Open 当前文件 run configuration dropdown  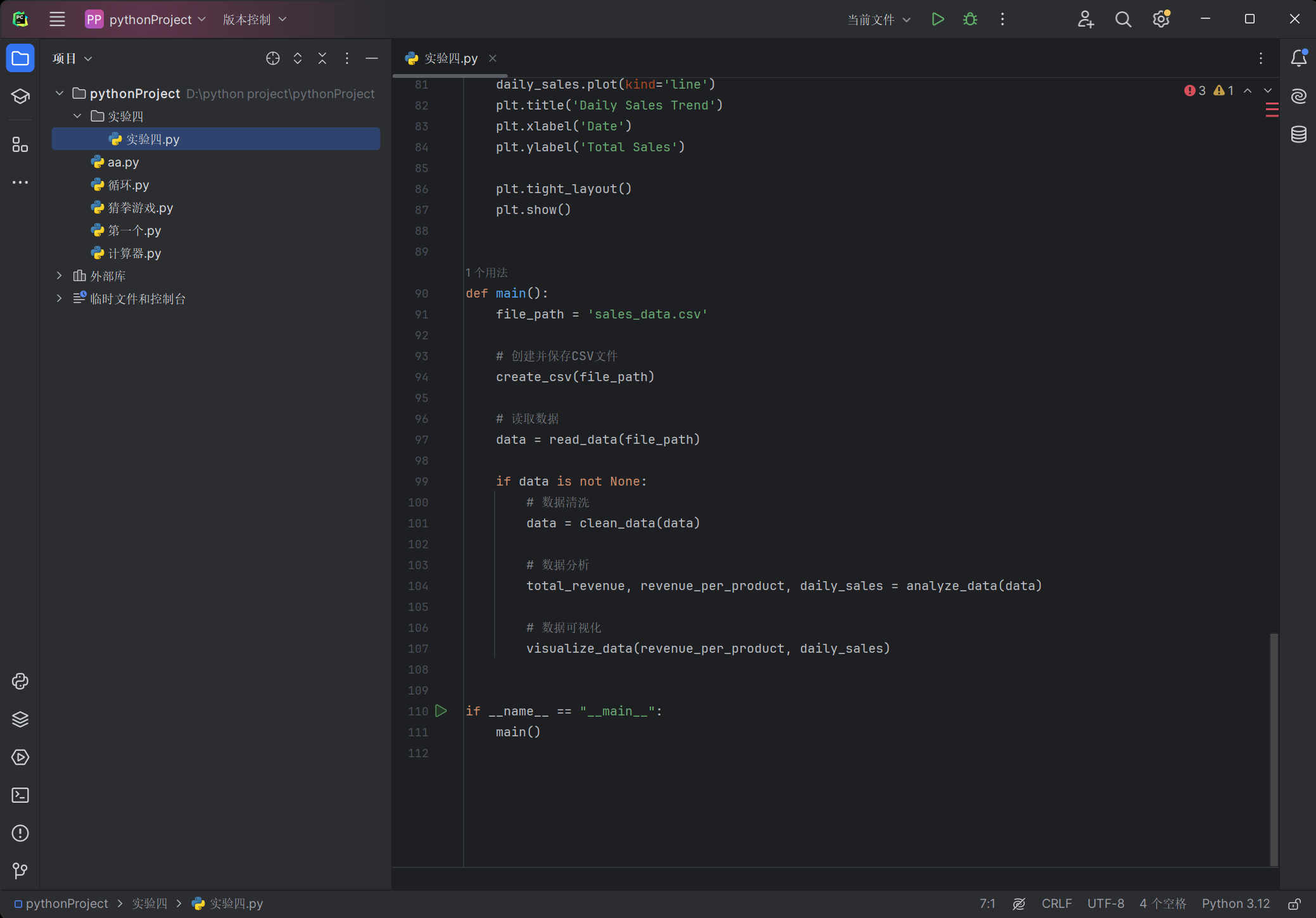[x=879, y=19]
